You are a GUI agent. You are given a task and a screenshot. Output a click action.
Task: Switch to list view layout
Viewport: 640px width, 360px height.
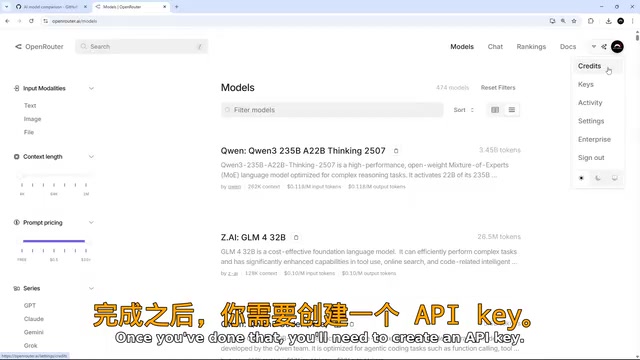[511, 110]
